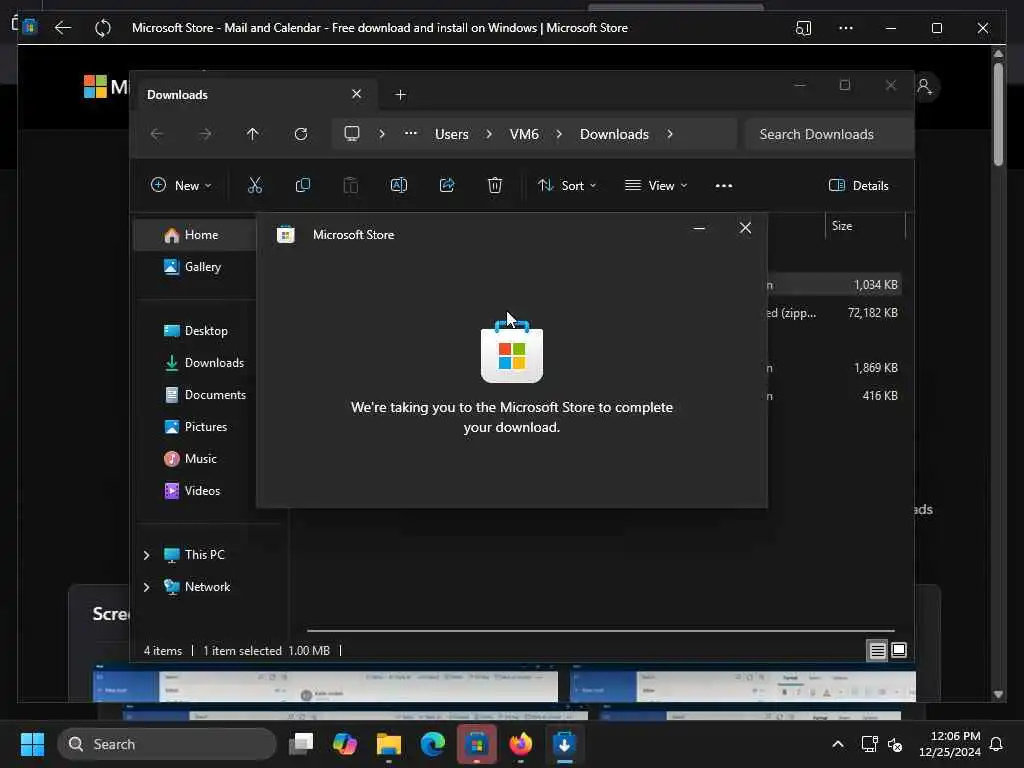Image resolution: width=1024 pixels, height=768 pixels.
Task: Click the Paste clipboard icon in File Explorer
Action: (x=351, y=185)
